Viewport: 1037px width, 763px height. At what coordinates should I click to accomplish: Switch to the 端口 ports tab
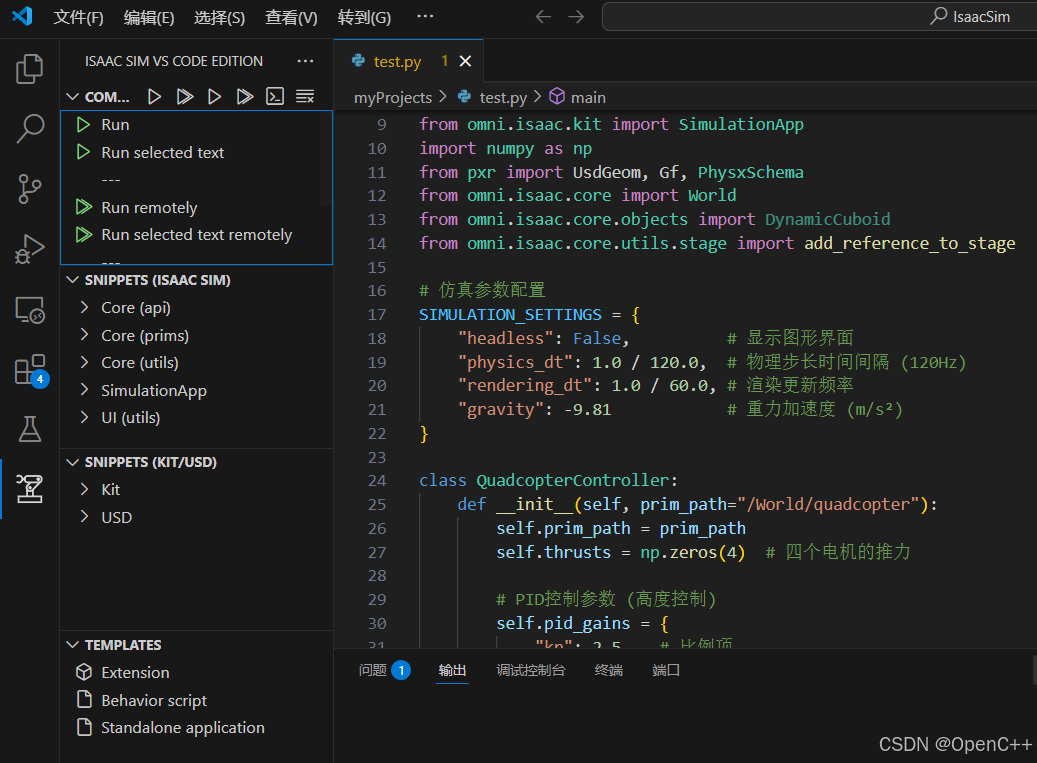click(x=666, y=670)
